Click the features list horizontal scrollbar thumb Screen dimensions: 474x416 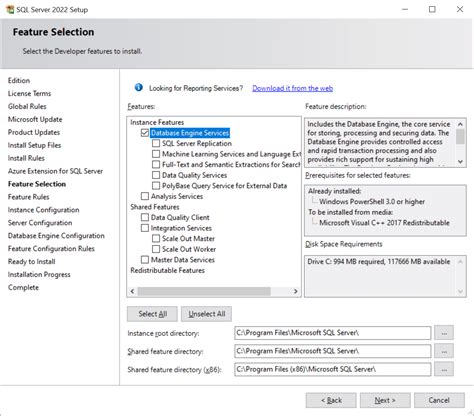tap(204, 291)
